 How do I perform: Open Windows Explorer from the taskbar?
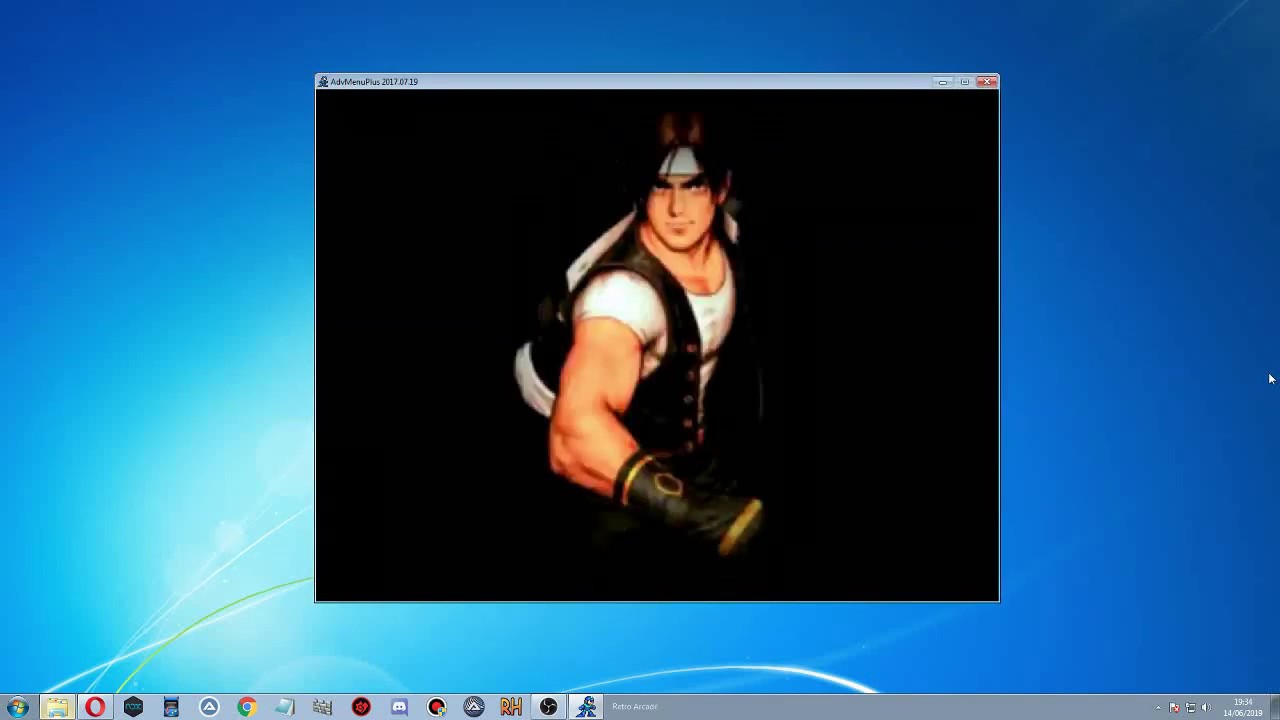click(57, 707)
